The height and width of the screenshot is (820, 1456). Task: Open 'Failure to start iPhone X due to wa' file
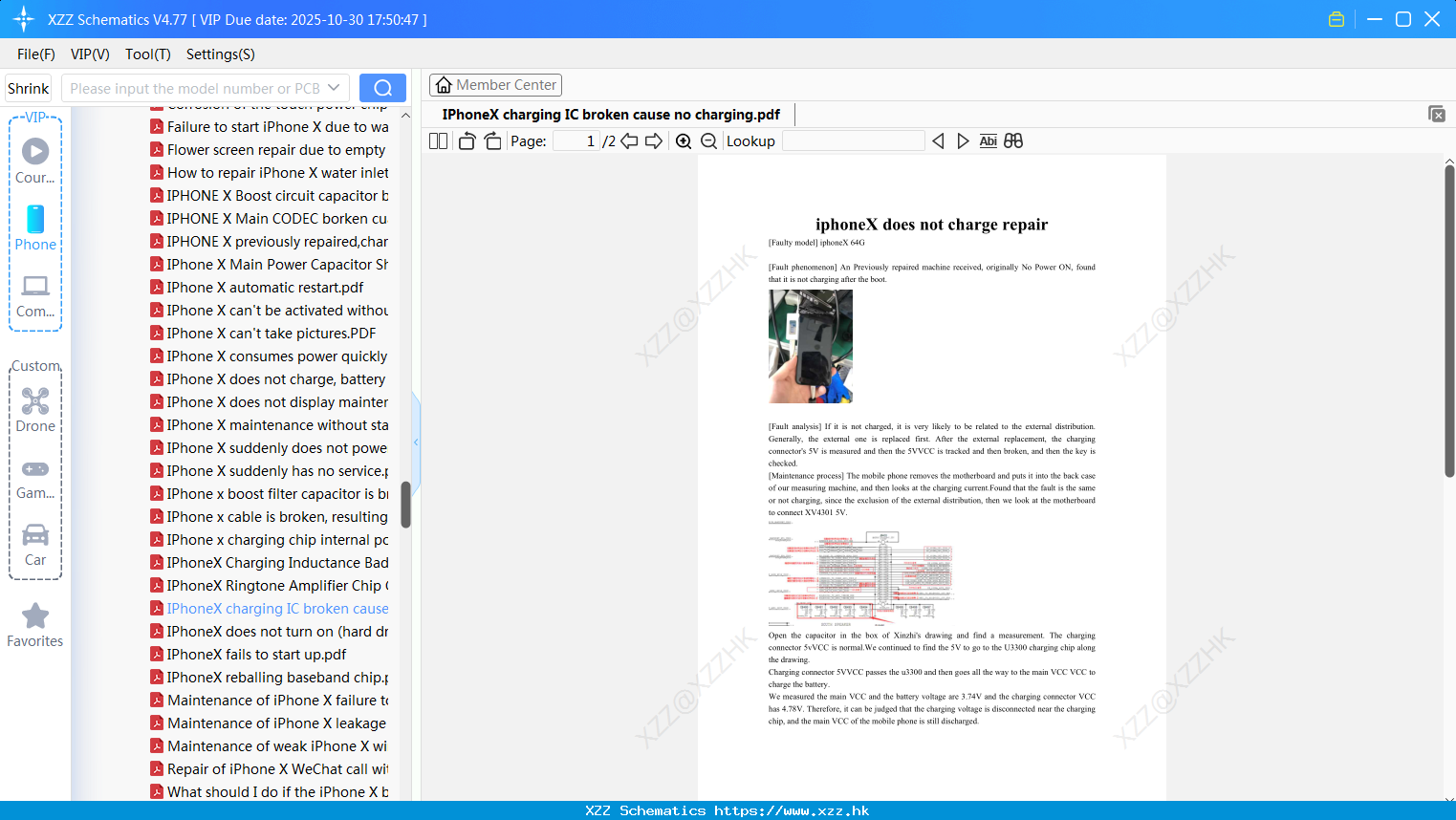[270, 127]
